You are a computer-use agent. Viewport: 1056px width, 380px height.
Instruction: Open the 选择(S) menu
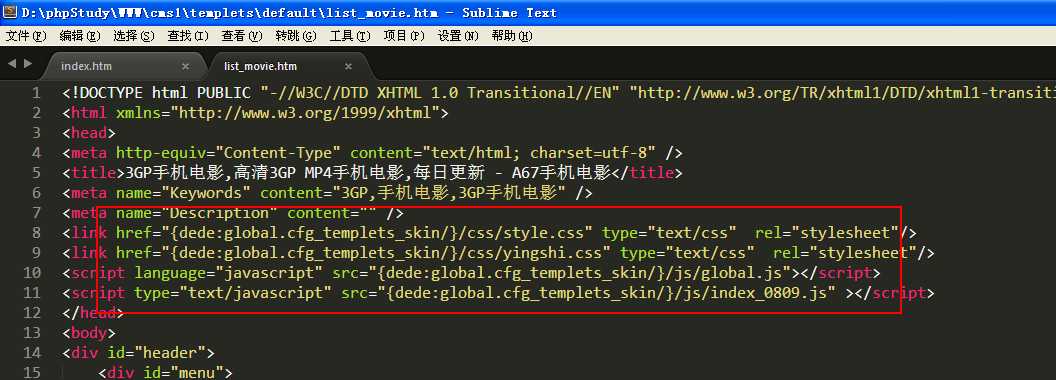(133, 36)
